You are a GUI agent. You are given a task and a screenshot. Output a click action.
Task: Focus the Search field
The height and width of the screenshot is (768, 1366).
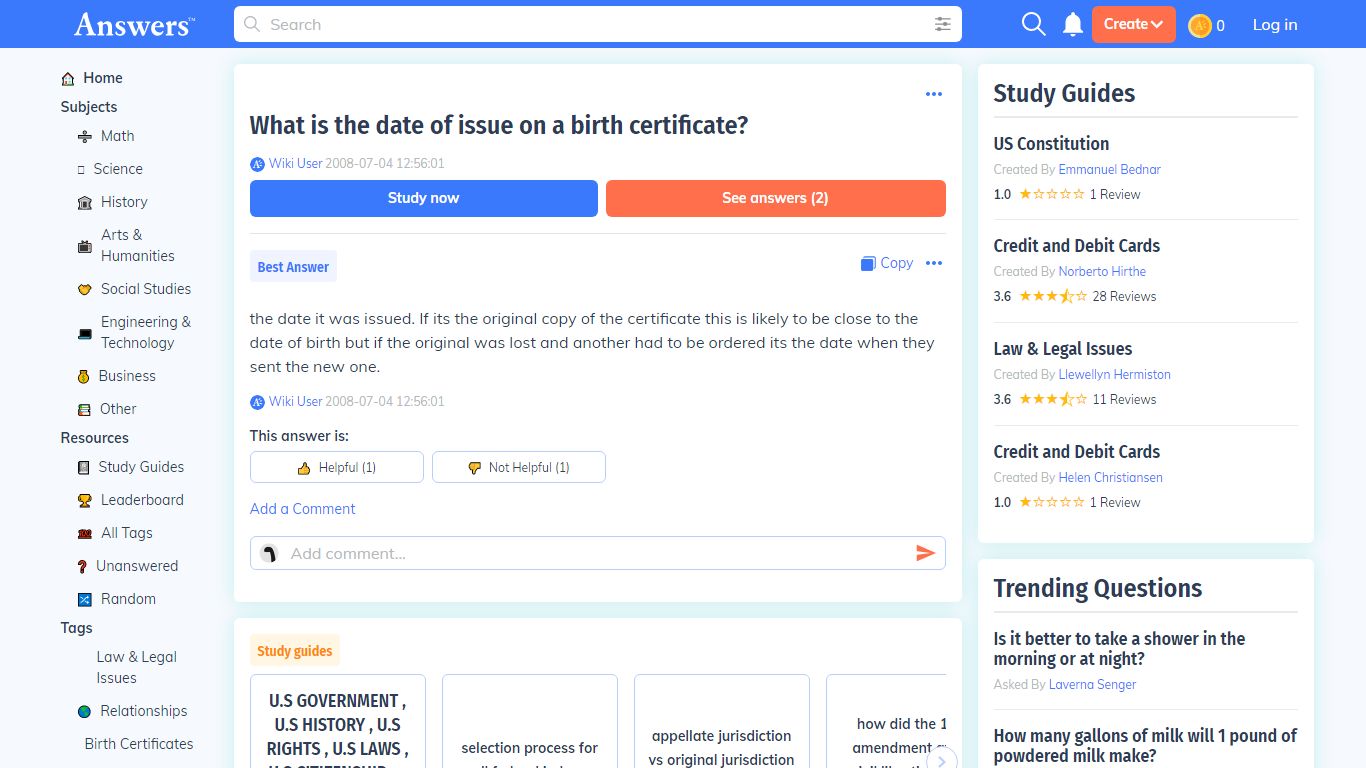pyautogui.click(x=597, y=24)
